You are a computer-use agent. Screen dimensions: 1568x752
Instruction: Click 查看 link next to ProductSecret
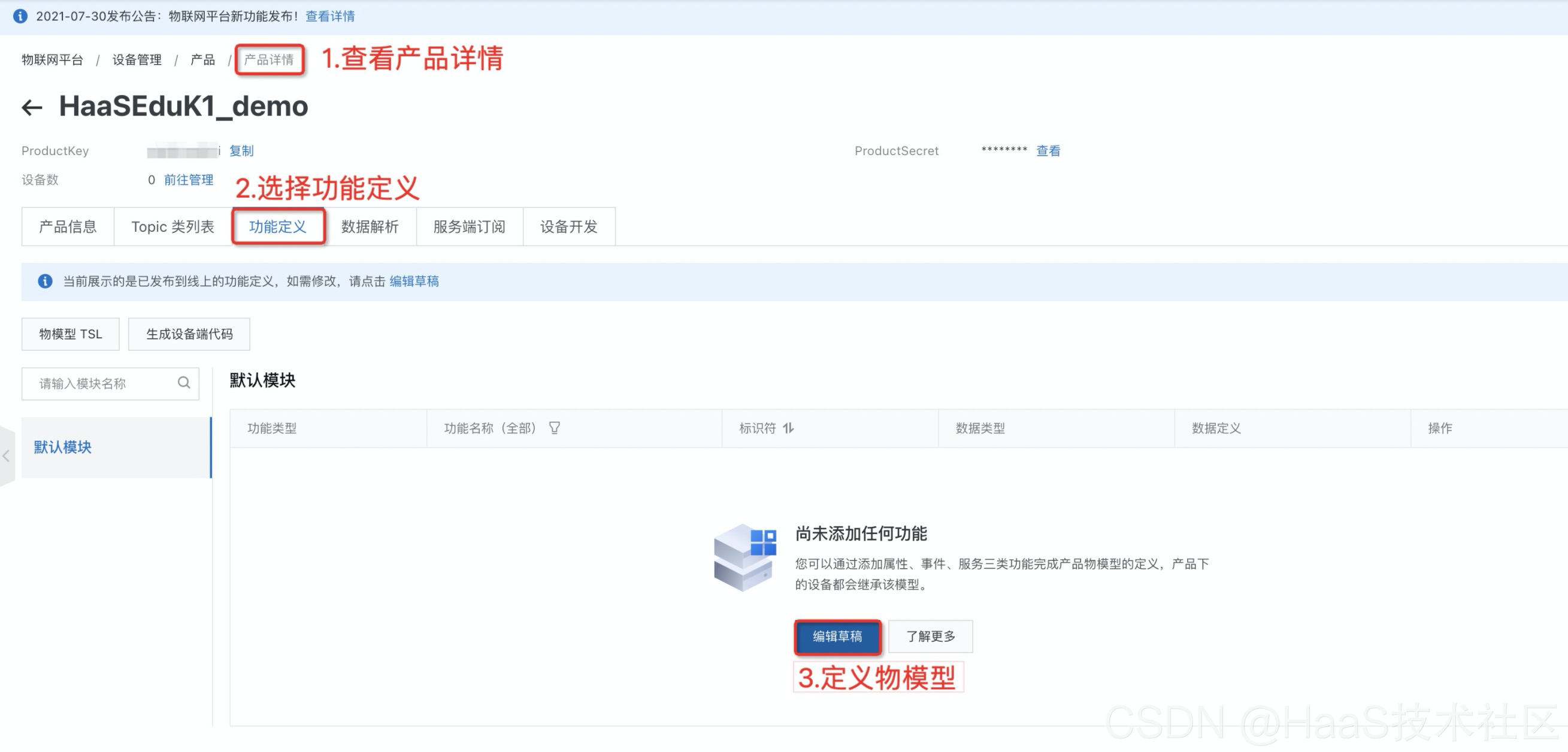(1048, 151)
